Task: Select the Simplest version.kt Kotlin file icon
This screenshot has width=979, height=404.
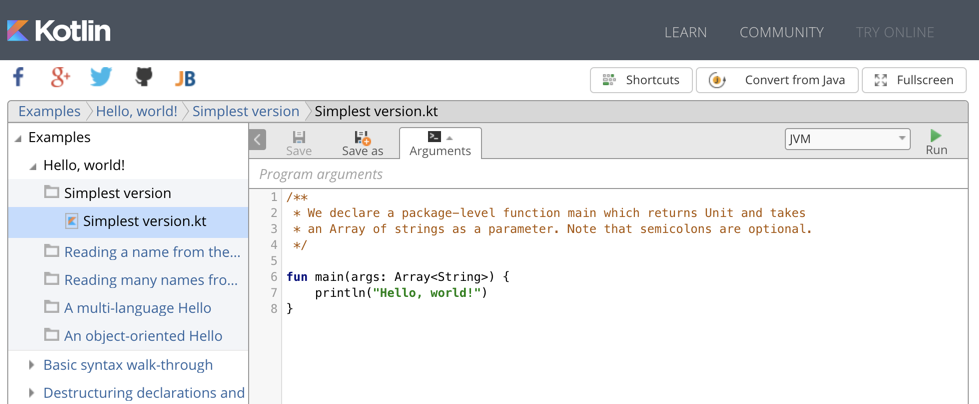Action: tap(72, 221)
